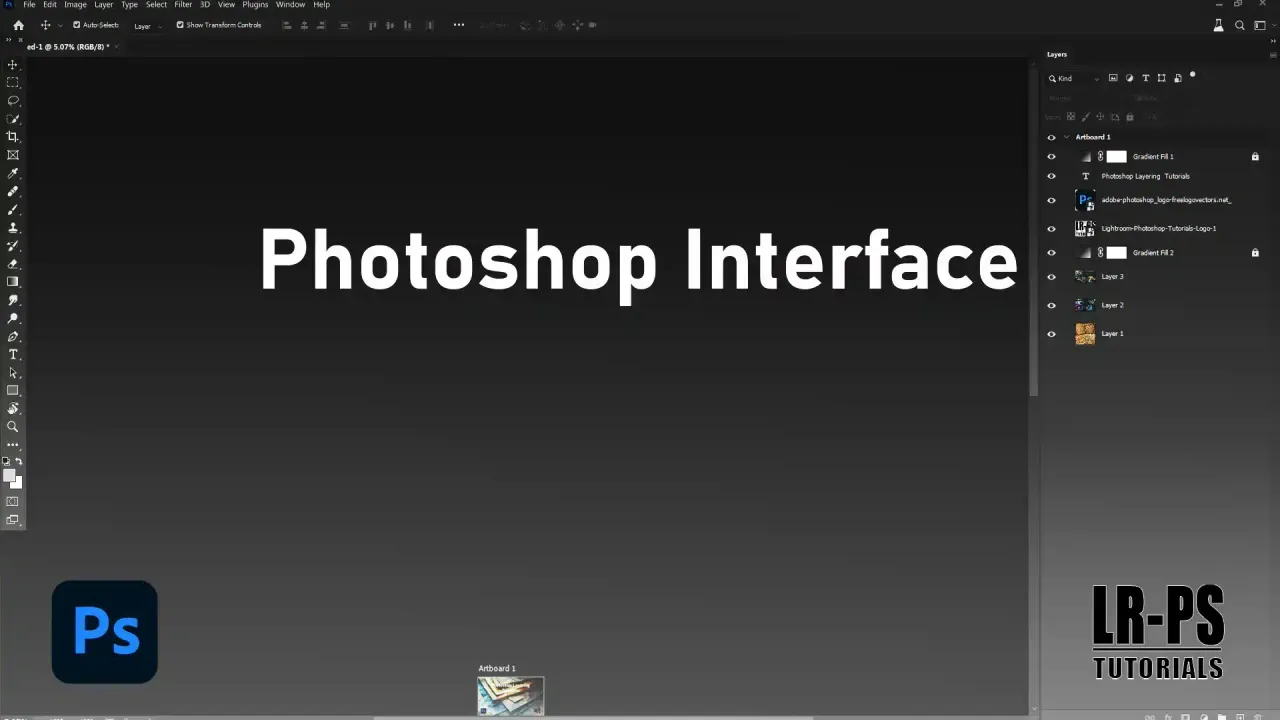1280x720 pixels.
Task: Toggle Show Transform Controls checkbox
Action: click(180, 25)
